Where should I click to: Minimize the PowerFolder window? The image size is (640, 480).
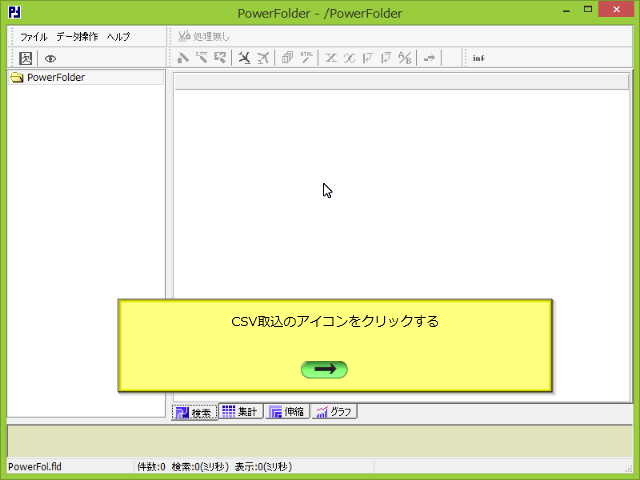click(566, 10)
